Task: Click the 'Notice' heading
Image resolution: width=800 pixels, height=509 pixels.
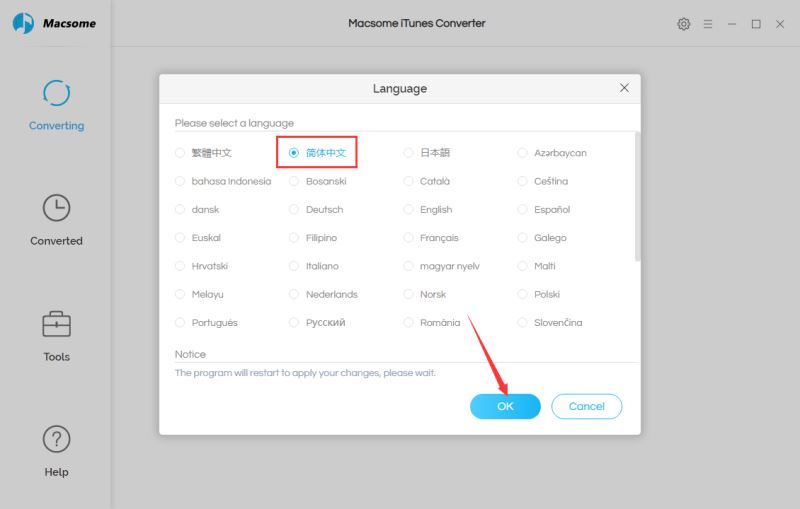Action: 190,354
